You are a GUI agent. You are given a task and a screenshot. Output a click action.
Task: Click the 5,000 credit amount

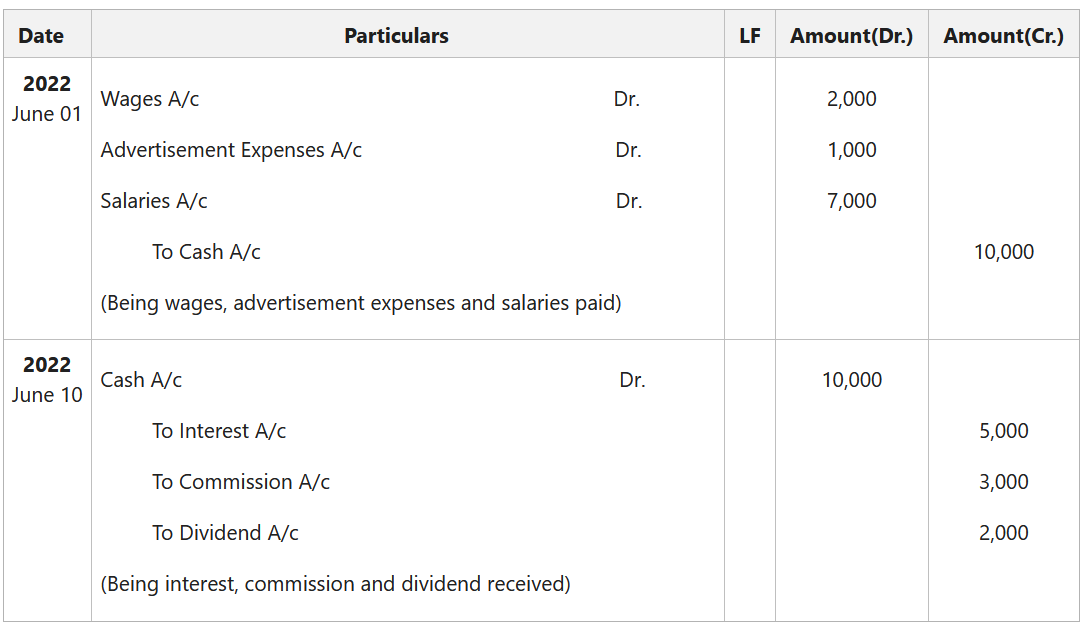coord(1004,431)
